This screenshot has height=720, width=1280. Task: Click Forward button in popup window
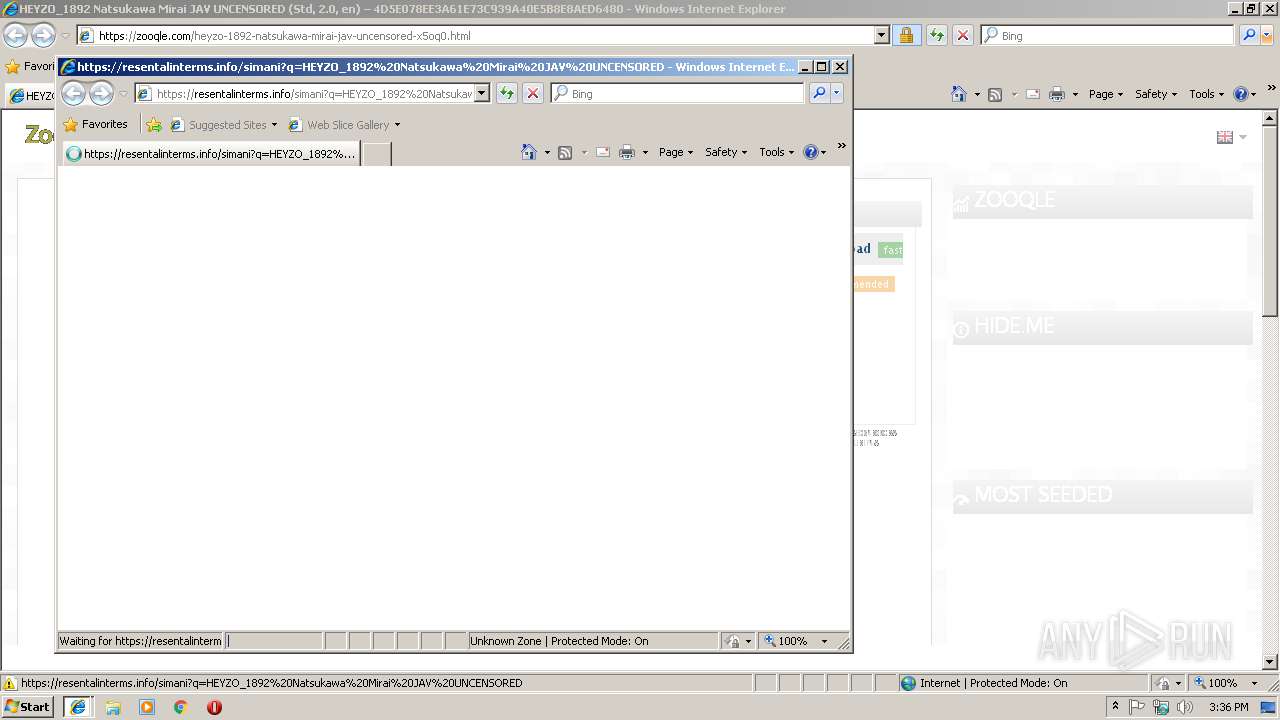point(101,94)
